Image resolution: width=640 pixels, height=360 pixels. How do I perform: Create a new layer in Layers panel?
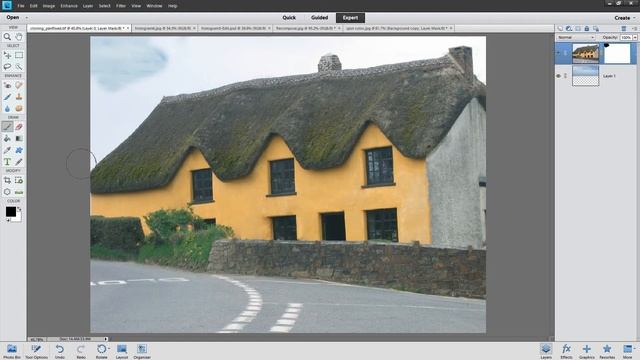(560, 29)
